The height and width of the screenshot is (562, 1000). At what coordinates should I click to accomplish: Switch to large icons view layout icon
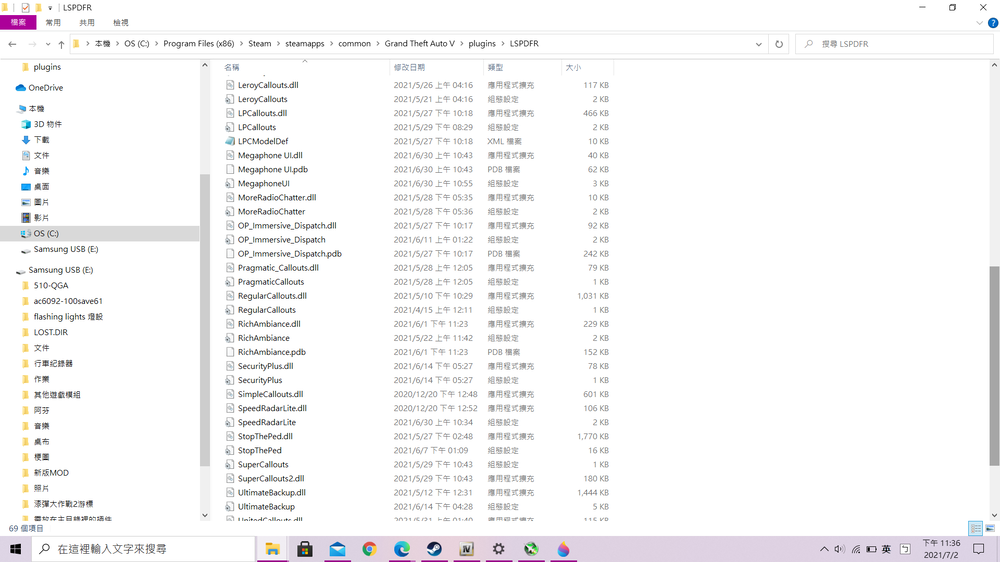990,528
